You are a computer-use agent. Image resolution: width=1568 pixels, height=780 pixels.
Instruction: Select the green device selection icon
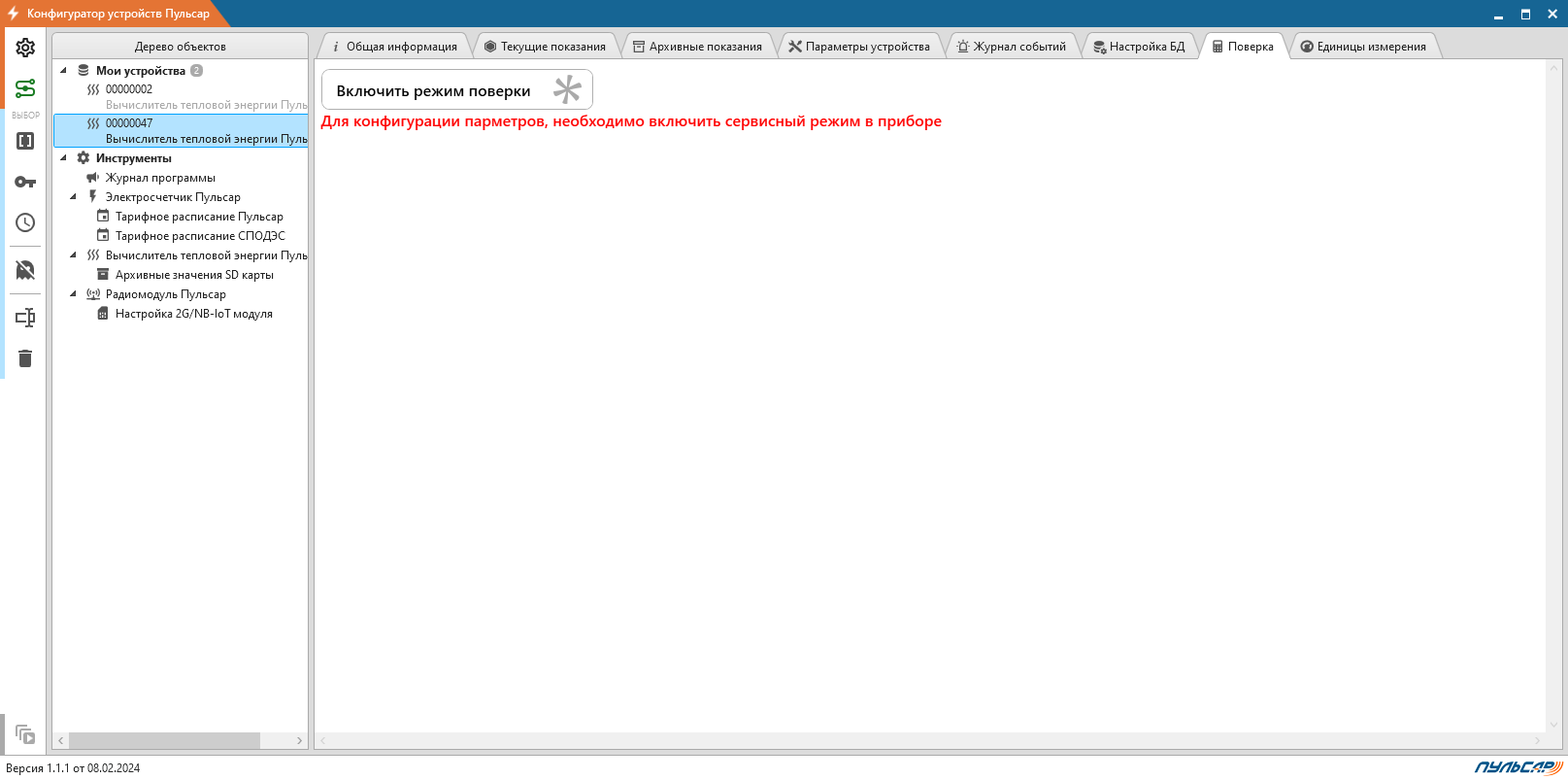(25, 88)
